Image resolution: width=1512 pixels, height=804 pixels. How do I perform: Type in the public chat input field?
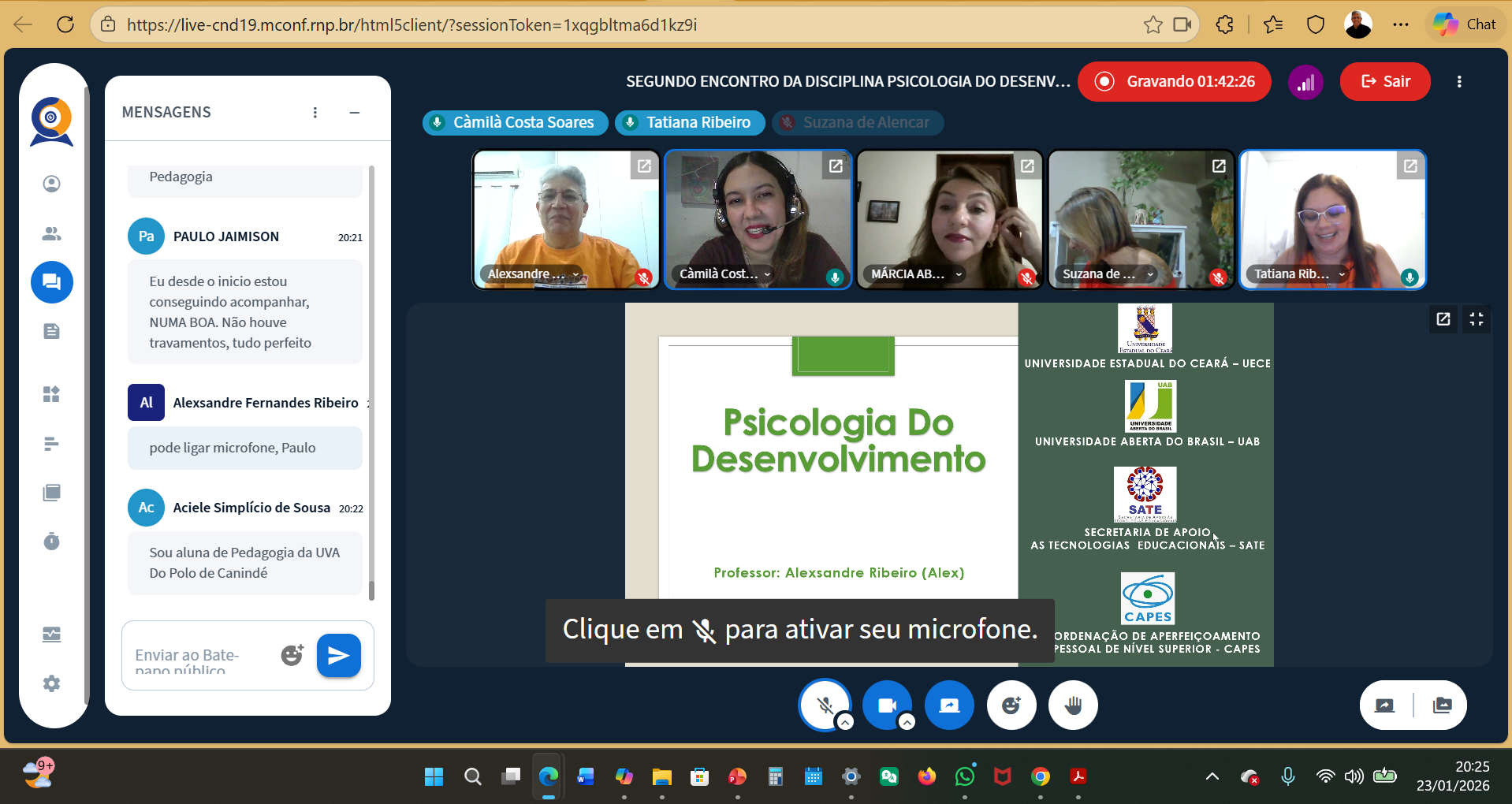[201, 656]
